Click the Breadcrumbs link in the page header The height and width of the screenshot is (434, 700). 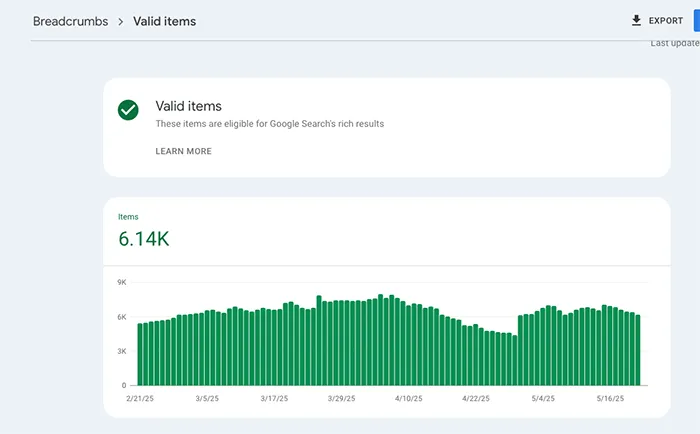click(71, 21)
